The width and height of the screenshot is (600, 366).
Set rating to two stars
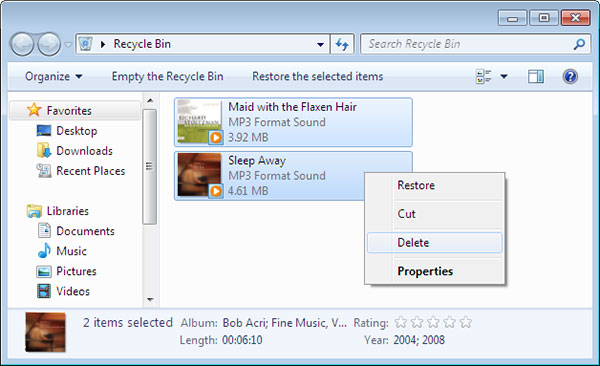point(417,322)
